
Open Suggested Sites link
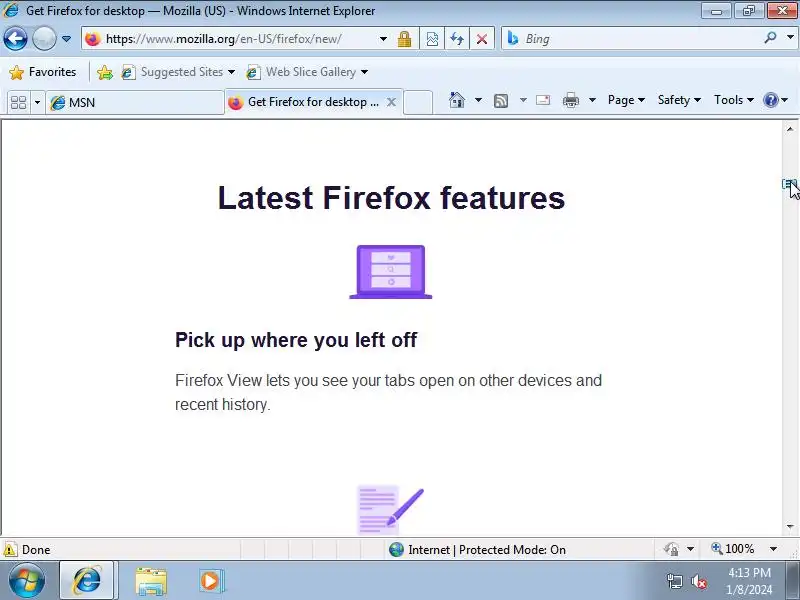pyautogui.click(x=178, y=72)
